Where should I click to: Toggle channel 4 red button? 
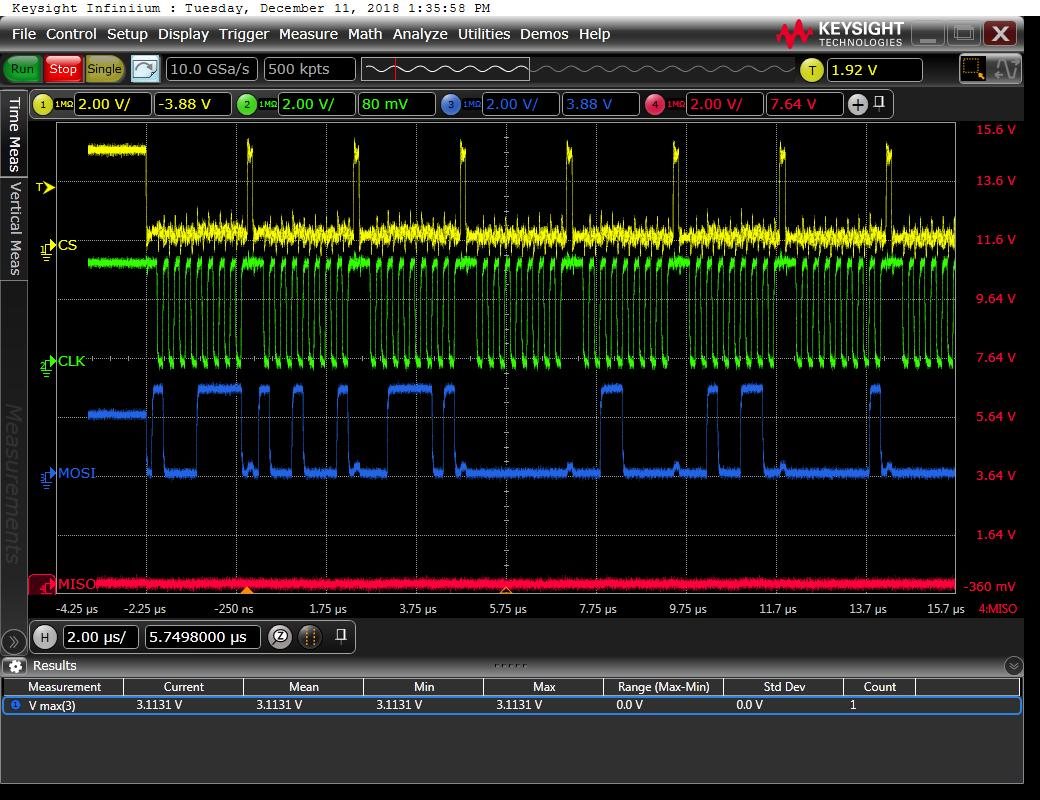[655, 104]
